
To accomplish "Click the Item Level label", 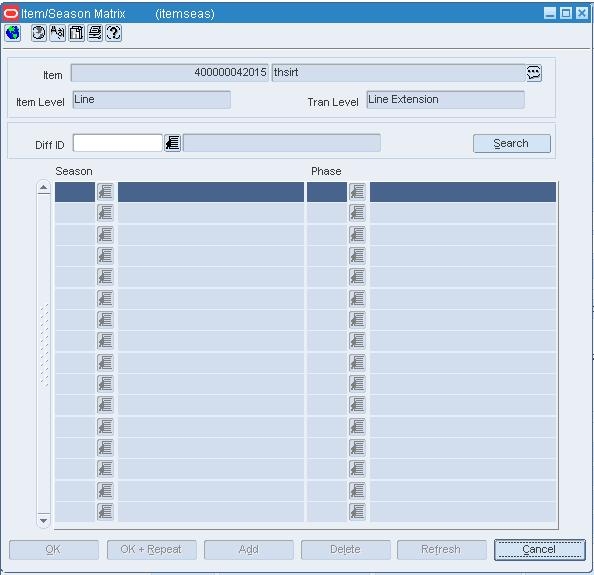I will 40,102.
